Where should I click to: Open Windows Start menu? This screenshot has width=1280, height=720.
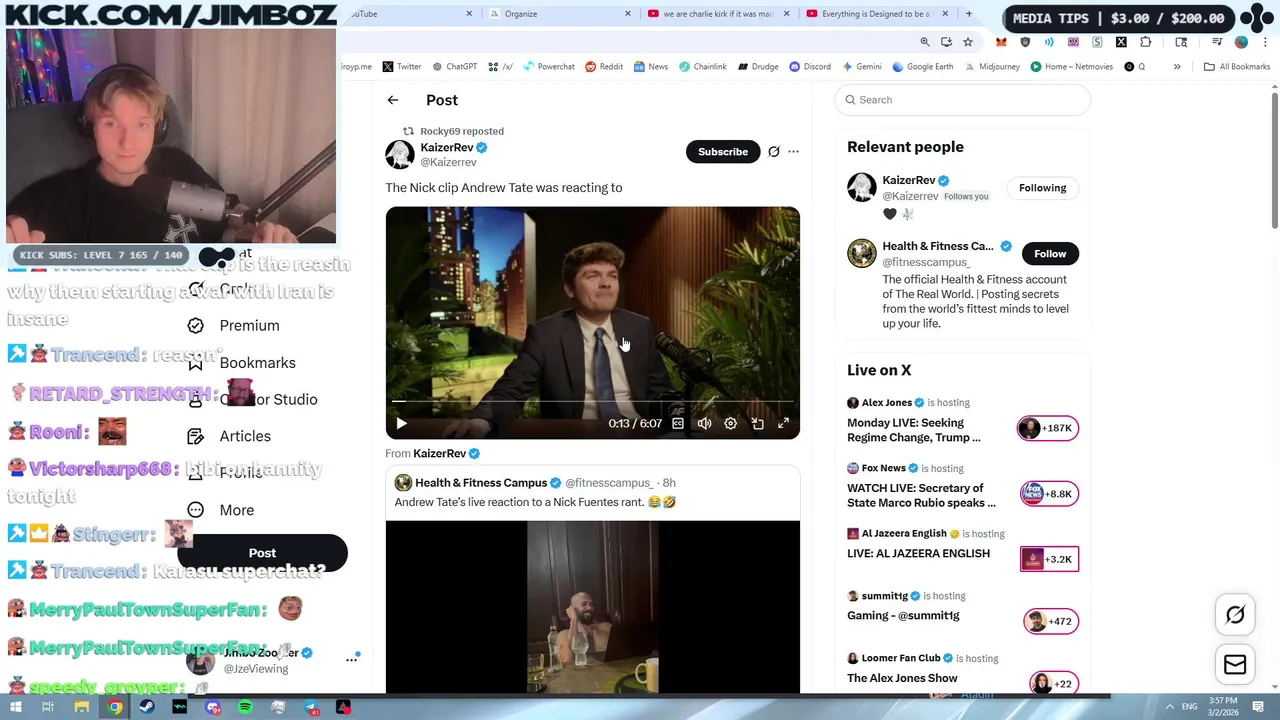[15, 707]
